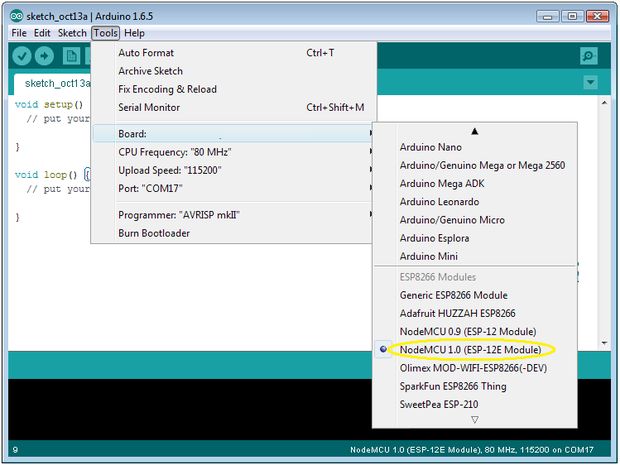Viewport: 620px width, 465px height.
Task: Open the Sketch menu
Action: coord(72,33)
